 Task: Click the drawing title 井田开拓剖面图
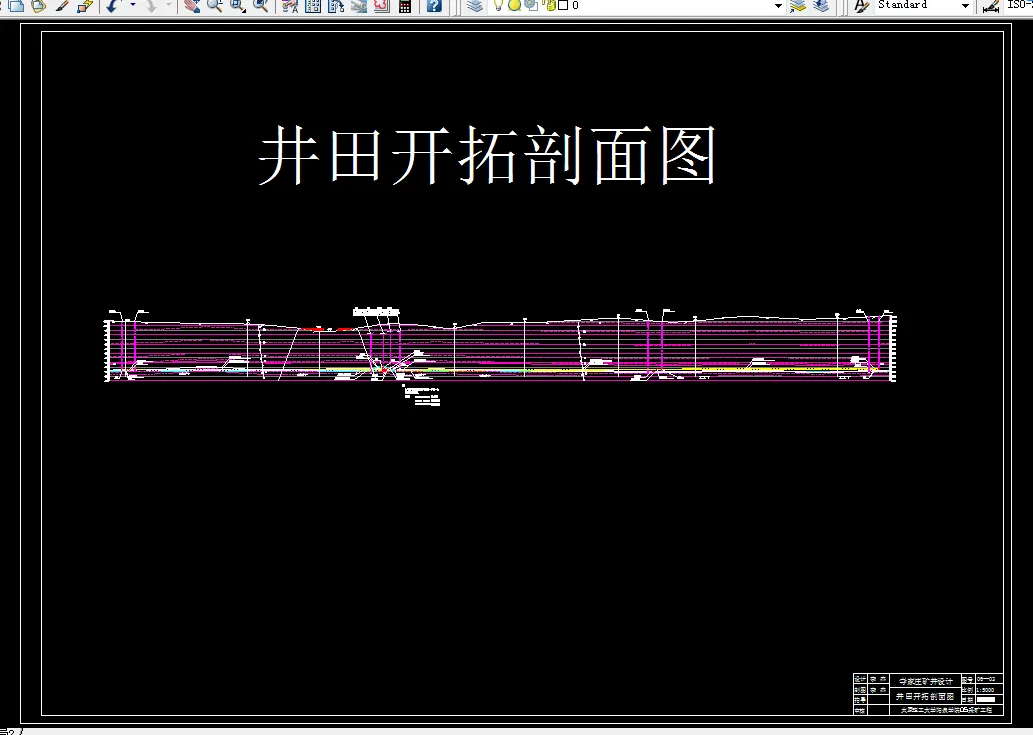(x=488, y=155)
